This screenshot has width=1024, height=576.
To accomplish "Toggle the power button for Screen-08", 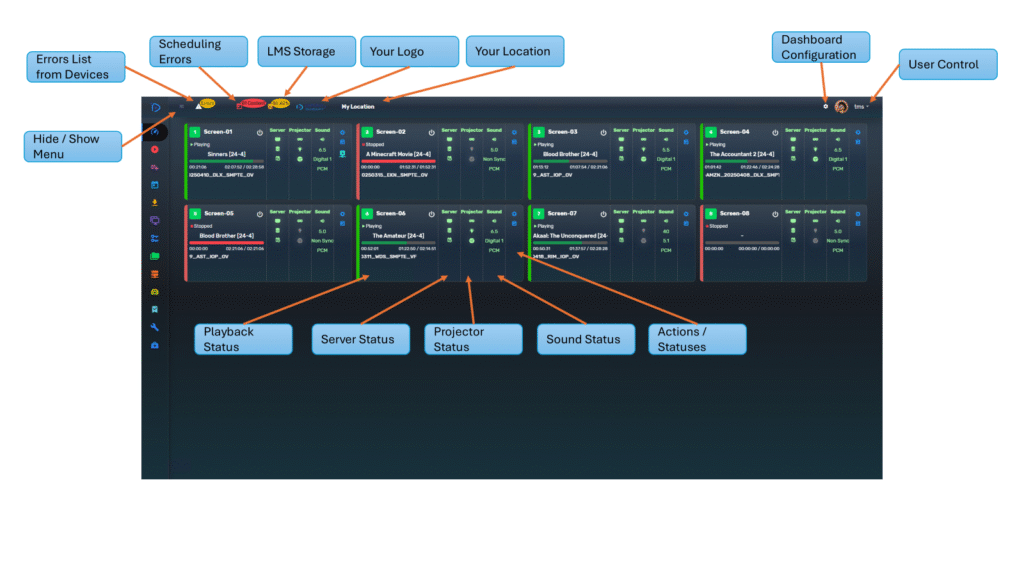I will [776, 213].
